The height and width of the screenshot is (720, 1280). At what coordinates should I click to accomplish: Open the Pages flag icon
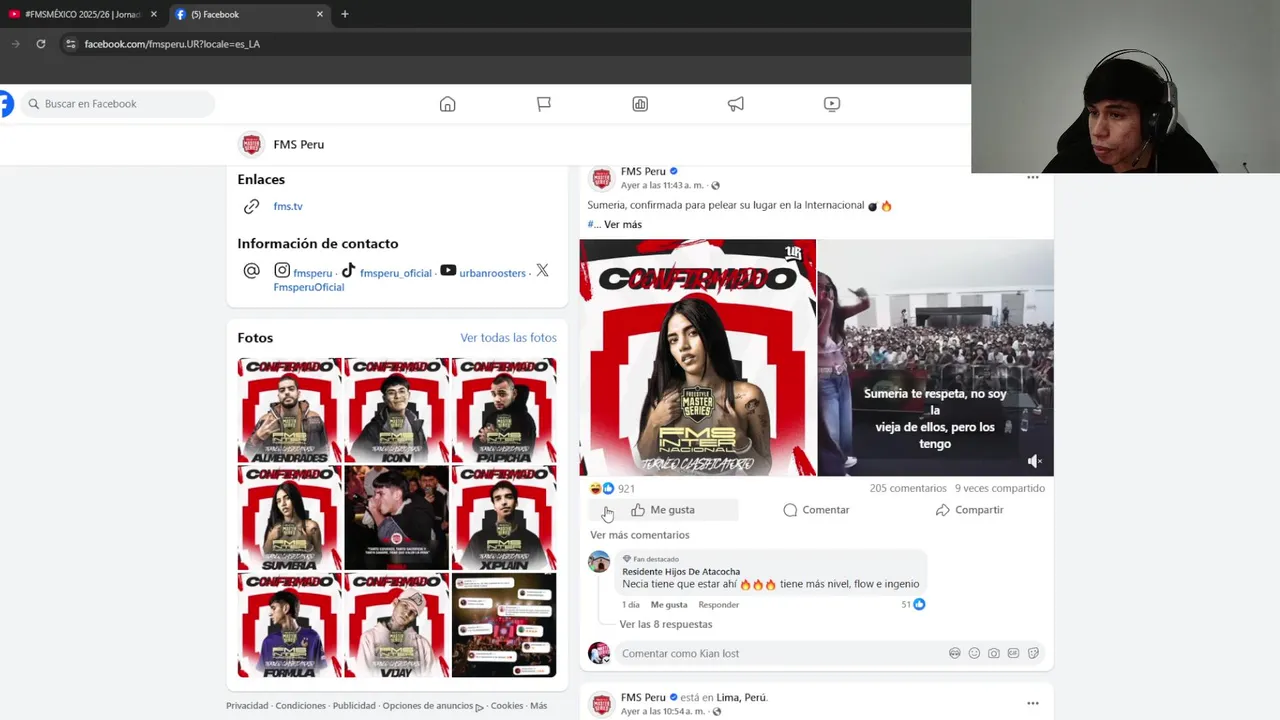pos(544,104)
